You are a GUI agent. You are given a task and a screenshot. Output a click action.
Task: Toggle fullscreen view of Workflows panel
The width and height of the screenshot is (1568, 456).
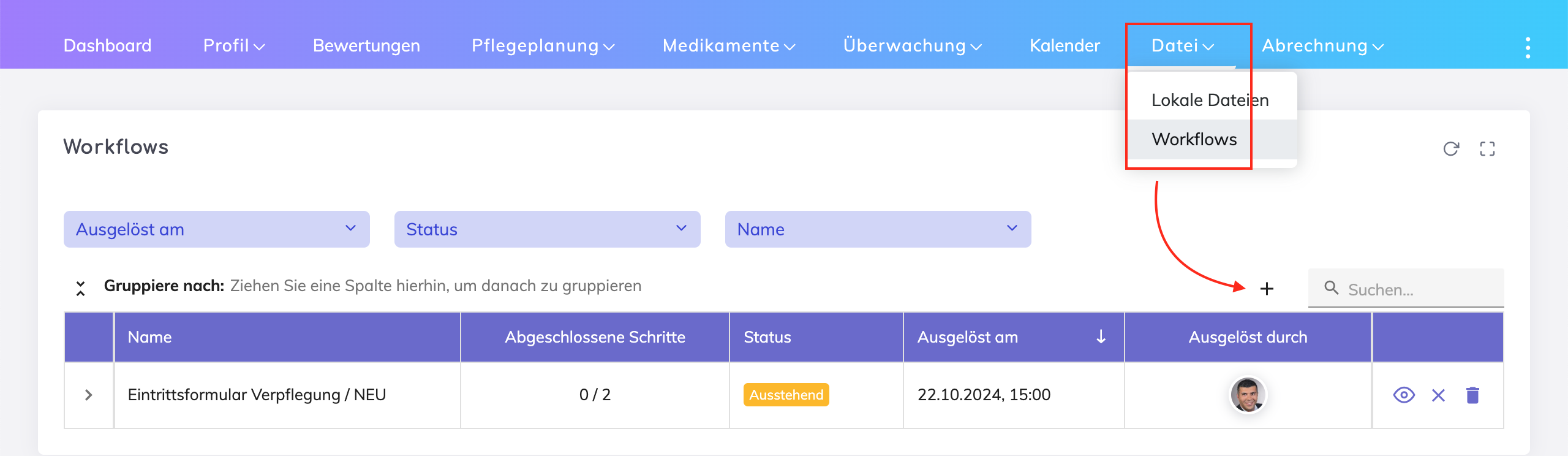(1487, 149)
